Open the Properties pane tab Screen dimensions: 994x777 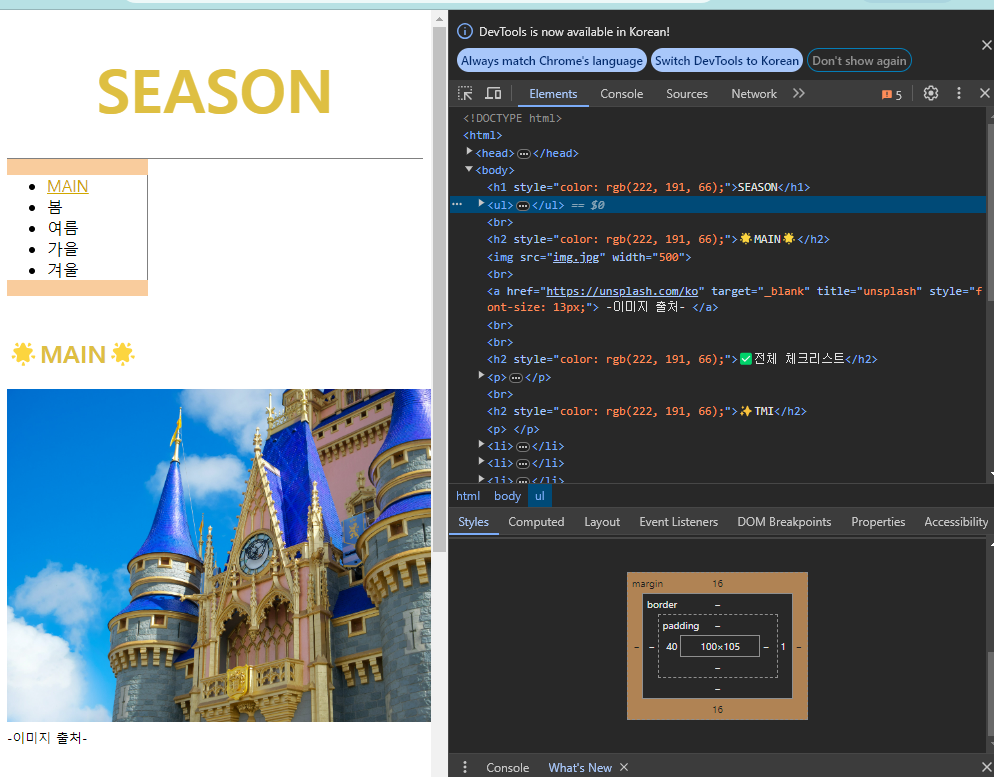point(878,522)
